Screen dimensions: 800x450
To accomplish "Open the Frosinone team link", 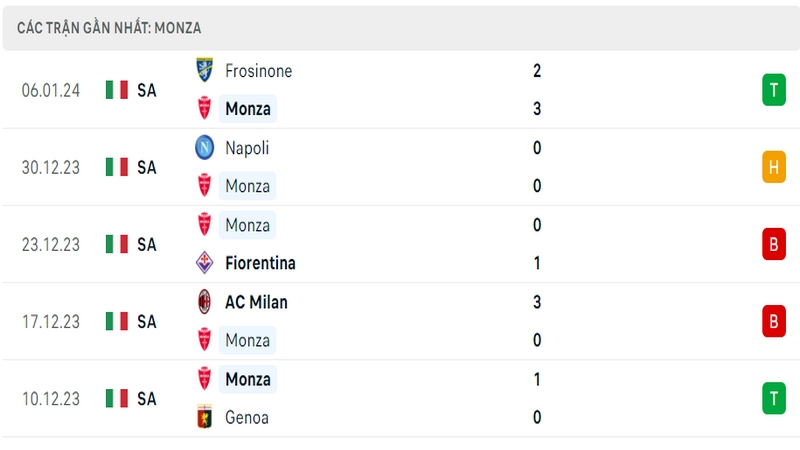I will pyautogui.click(x=259, y=71).
